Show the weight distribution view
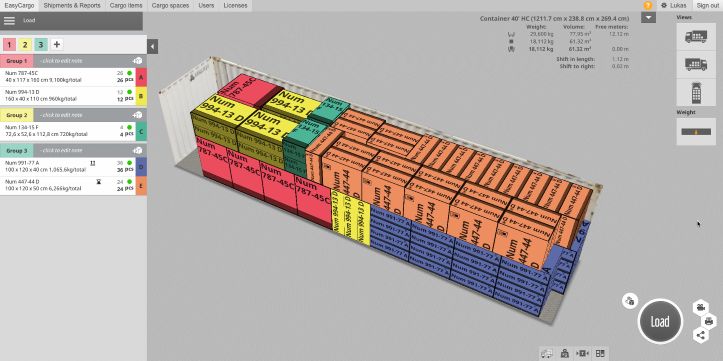 pos(696,131)
